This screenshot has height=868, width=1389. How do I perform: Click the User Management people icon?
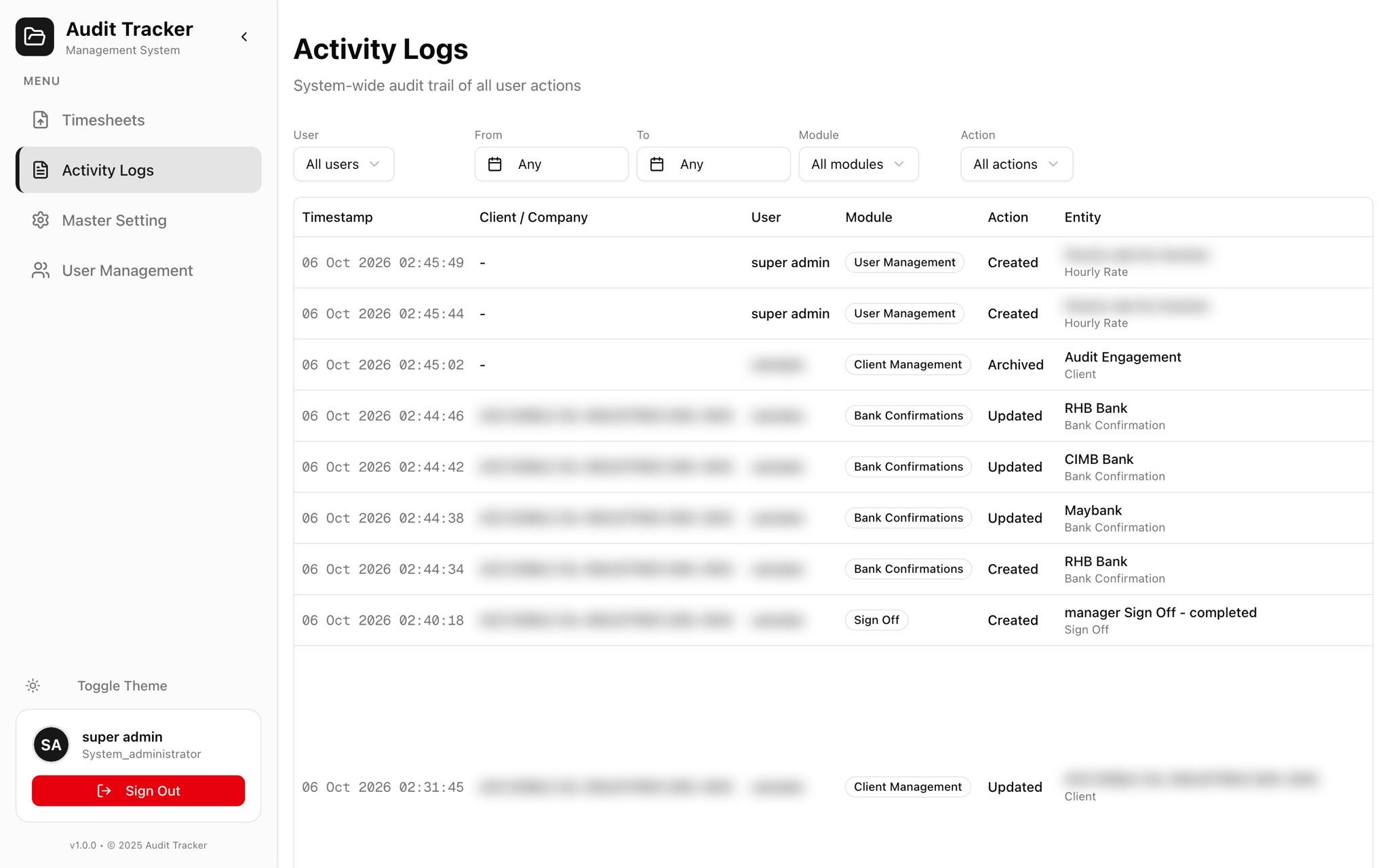click(41, 271)
